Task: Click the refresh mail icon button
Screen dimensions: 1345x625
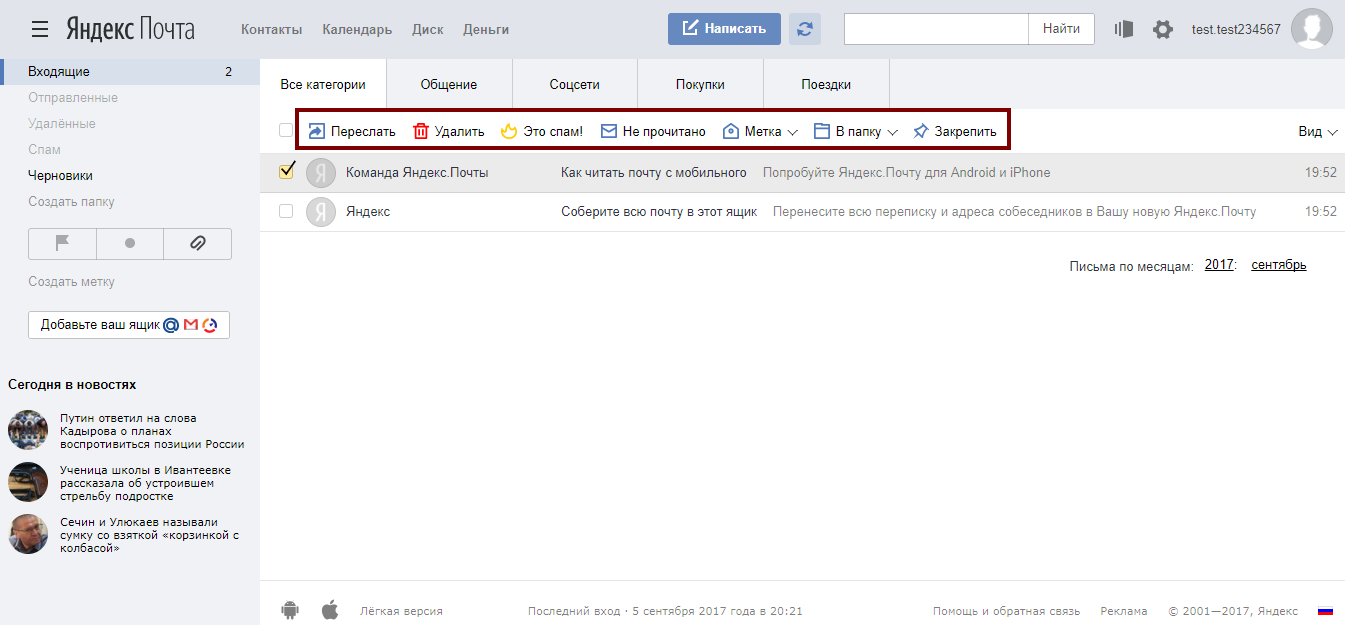Action: click(805, 29)
